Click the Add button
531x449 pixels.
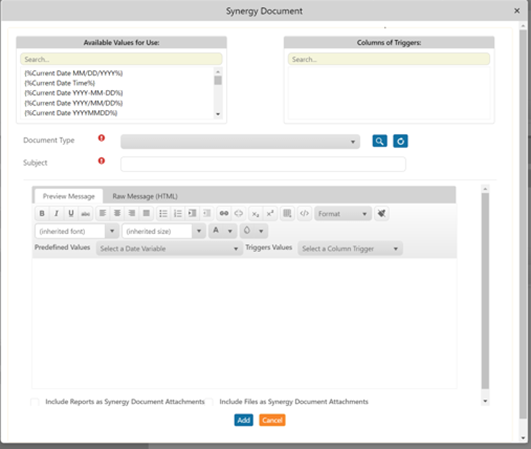(x=243, y=420)
